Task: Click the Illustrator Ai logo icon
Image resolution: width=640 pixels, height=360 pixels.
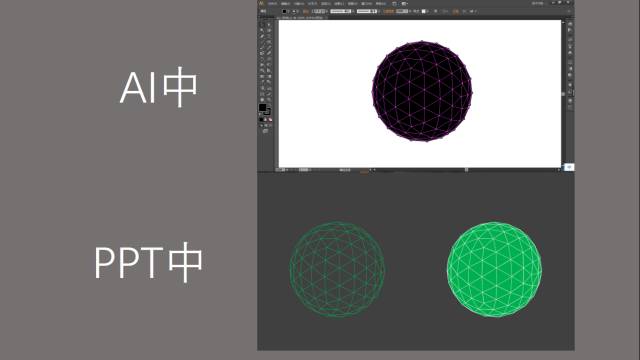Action: (261, 3)
